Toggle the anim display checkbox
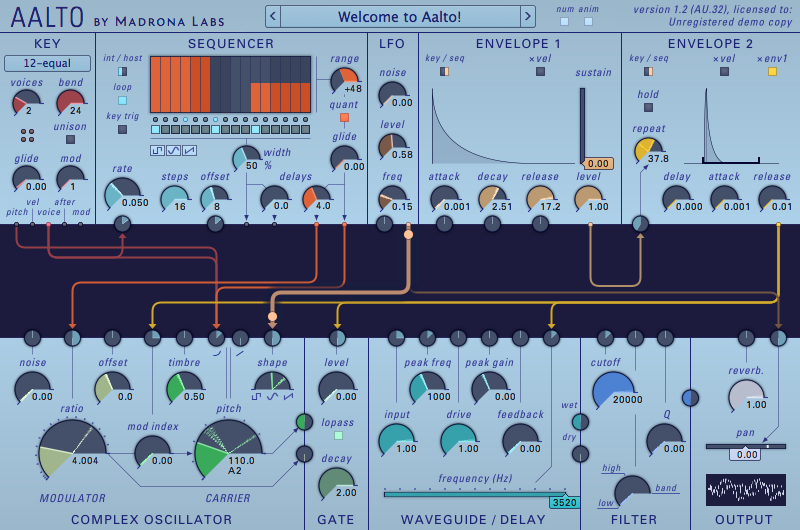The image size is (800, 530). [588, 21]
